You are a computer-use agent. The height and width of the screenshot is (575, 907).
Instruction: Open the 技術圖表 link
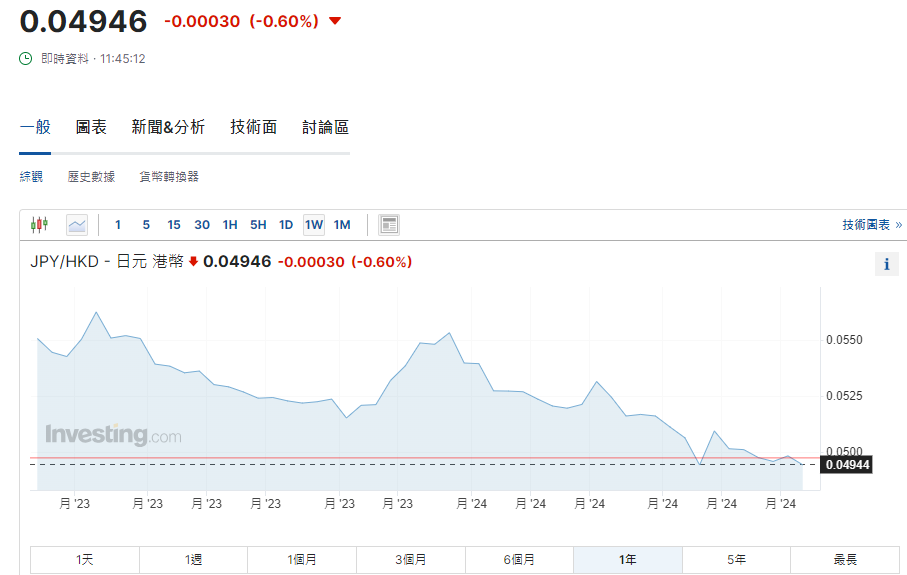click(872, 225)
